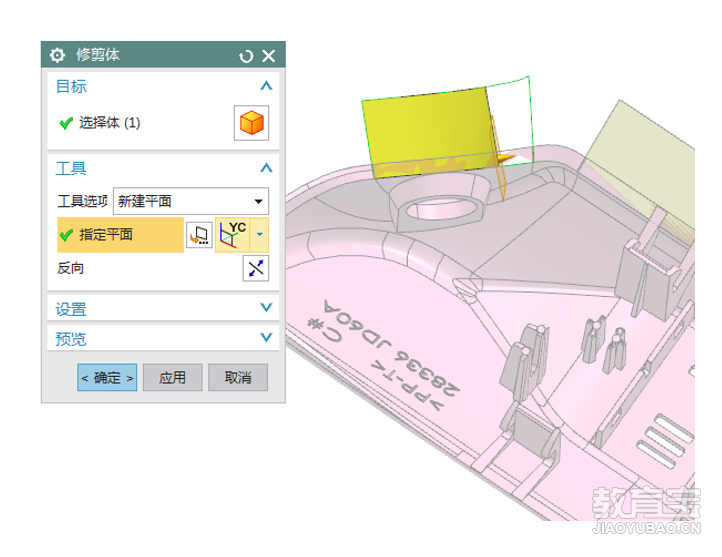722x557 pixels.
Task: Toggle the 反向 reverse direction icon
Action: point(256,268)
